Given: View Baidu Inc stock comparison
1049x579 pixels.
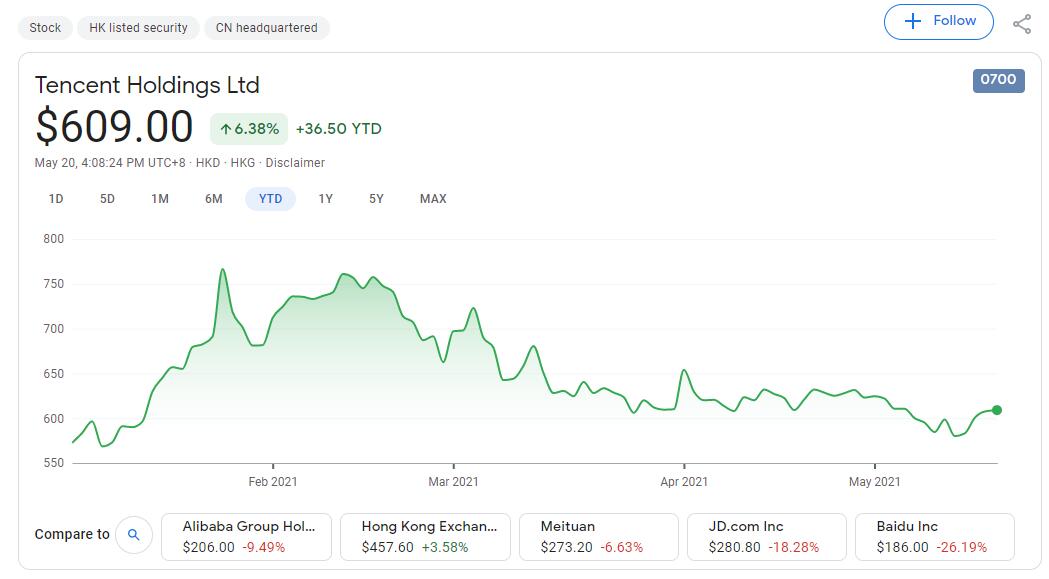Looking at the screenshot, I should 933,536.
